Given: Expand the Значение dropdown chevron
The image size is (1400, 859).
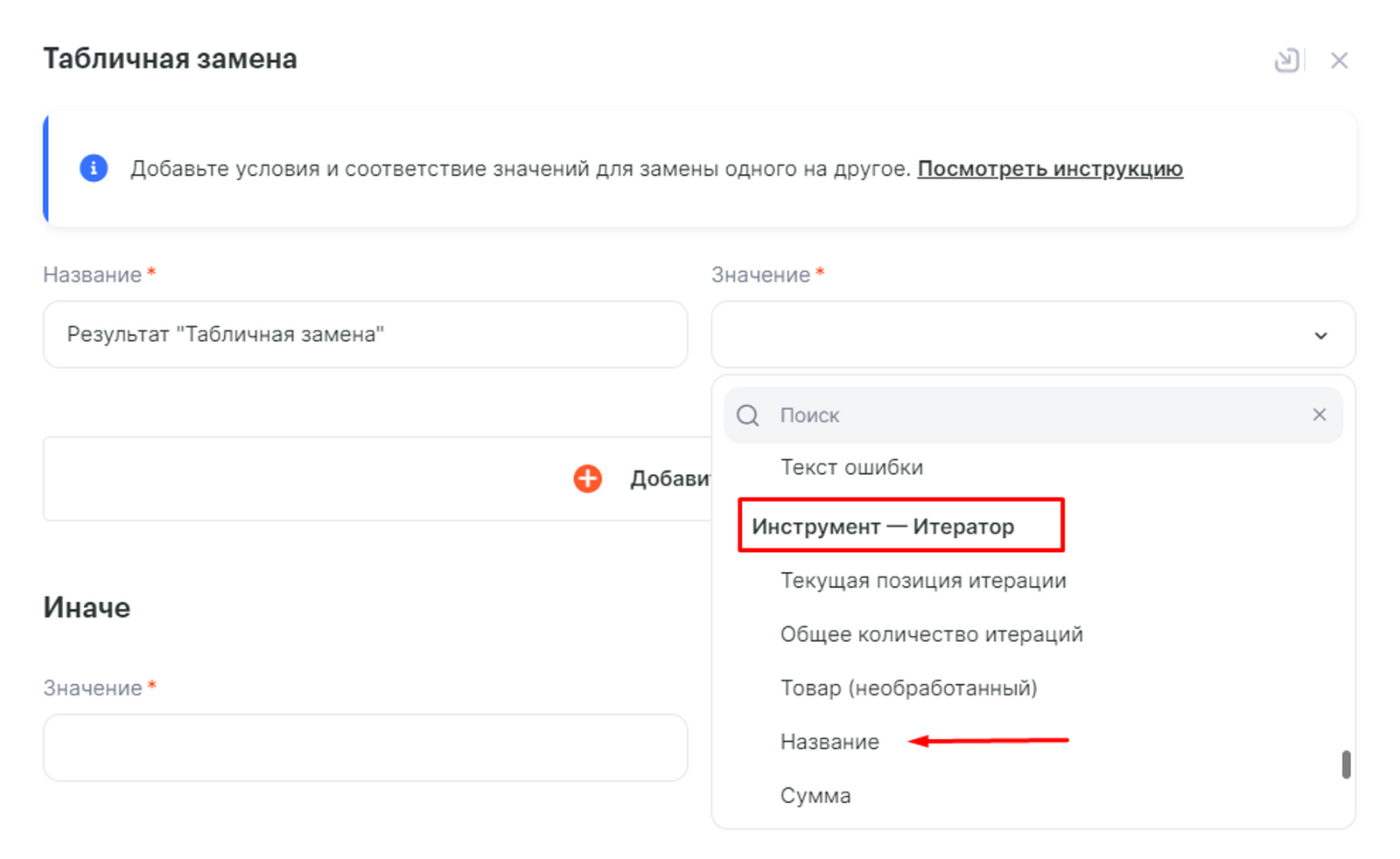Looking at the screenshot, I should click(1320, 336).
